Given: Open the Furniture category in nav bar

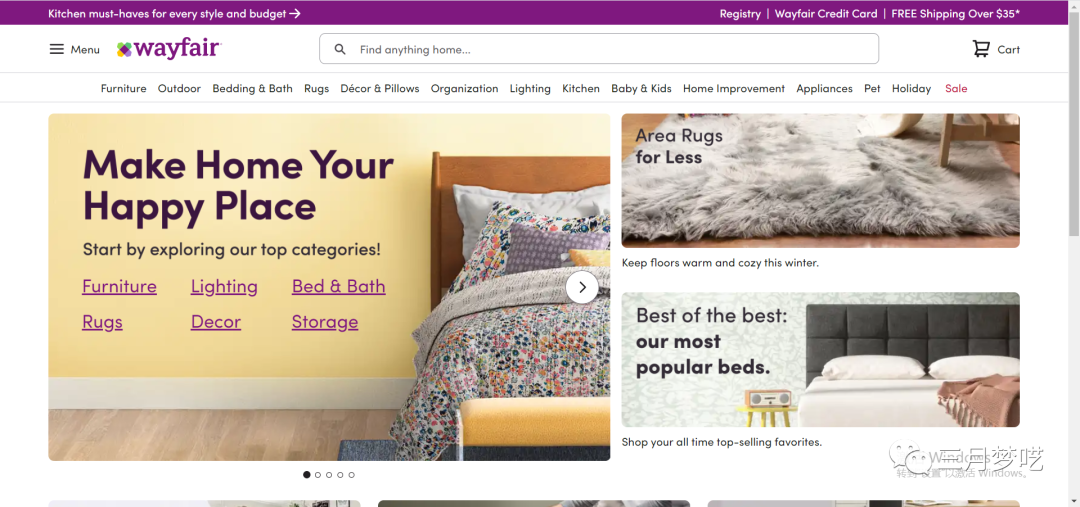Looking at the screenshot, I should [x=123, y=88].
